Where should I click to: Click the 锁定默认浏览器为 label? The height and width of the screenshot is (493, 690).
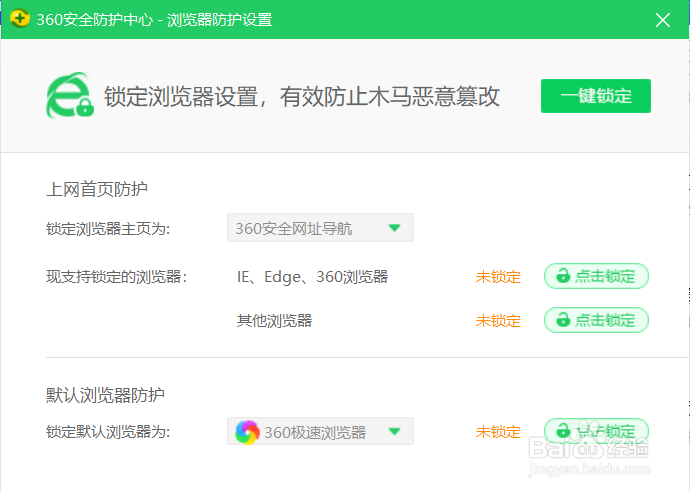tap(108, 432)
